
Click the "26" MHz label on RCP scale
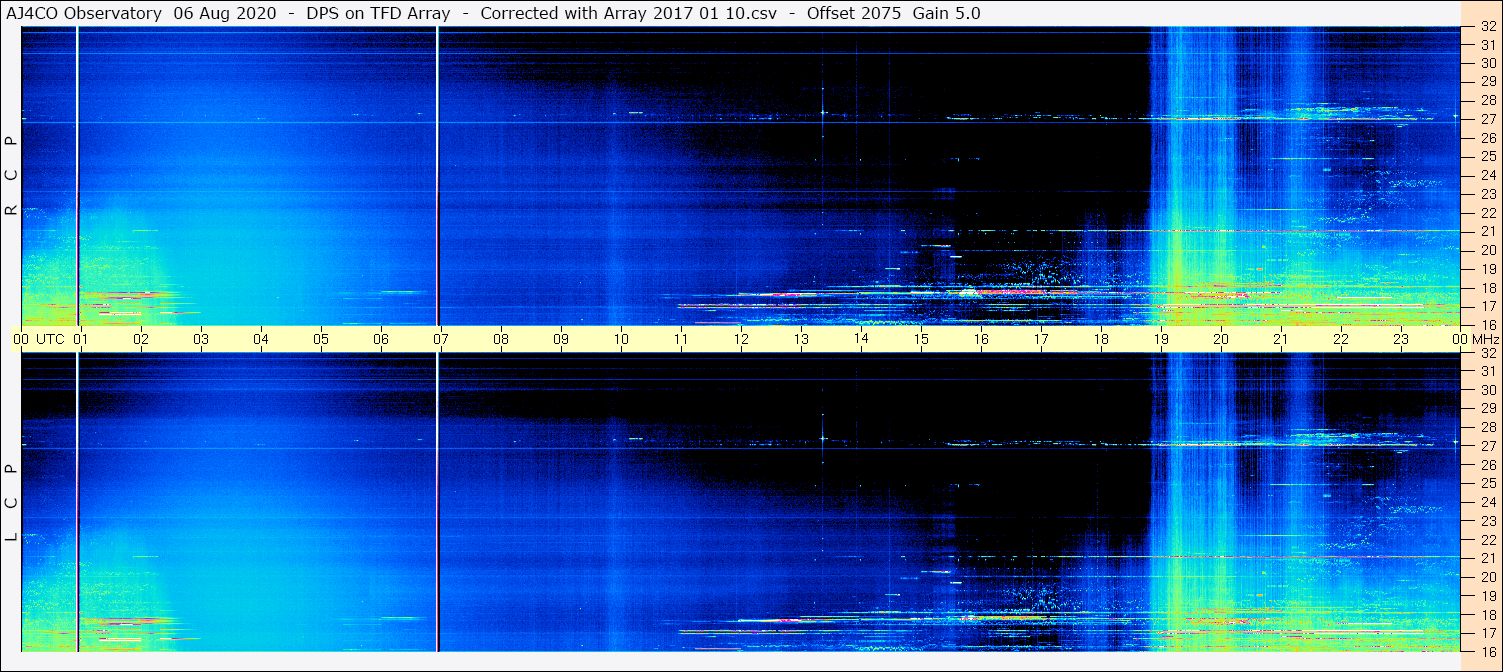[1487, 138]
